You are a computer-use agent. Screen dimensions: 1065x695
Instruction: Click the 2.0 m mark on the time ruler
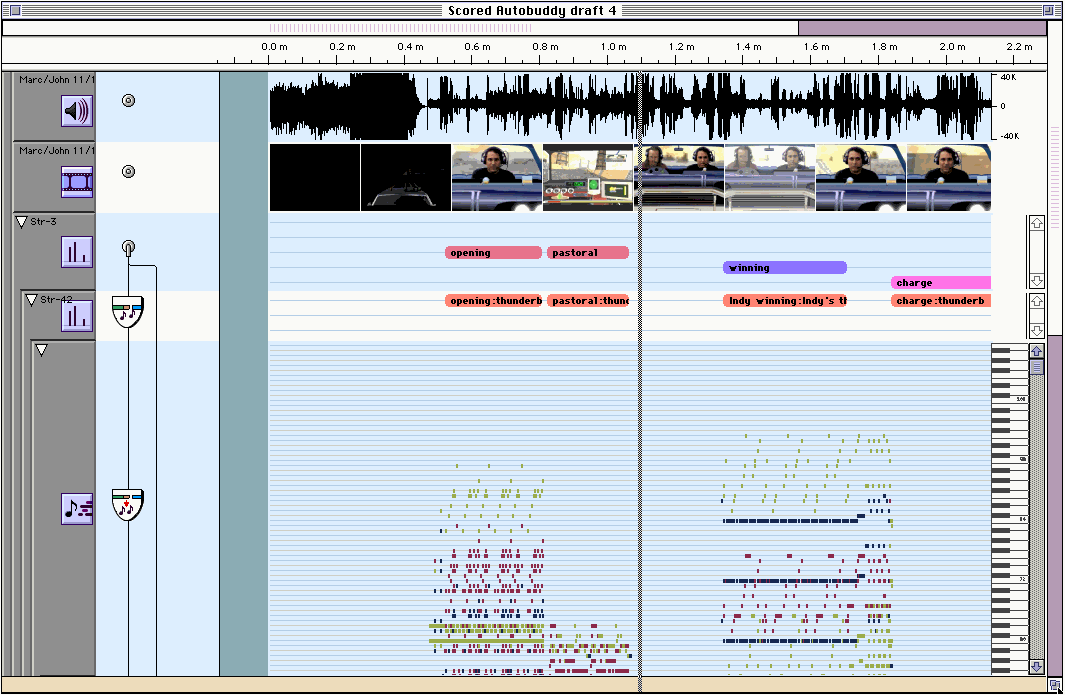click(952, 47)
